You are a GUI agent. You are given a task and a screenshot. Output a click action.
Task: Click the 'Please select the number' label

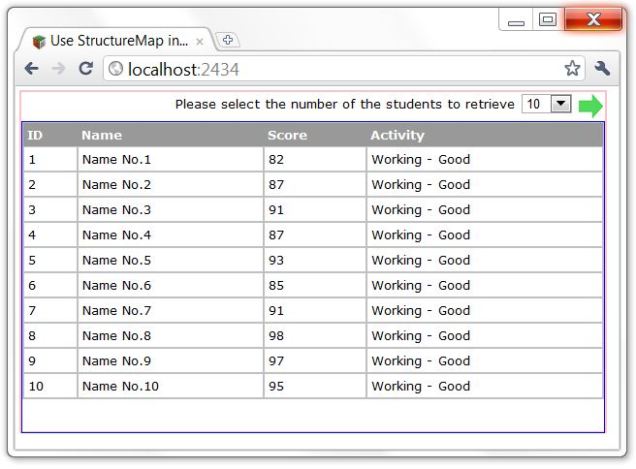pyautogui.click(x=345, y=104)
